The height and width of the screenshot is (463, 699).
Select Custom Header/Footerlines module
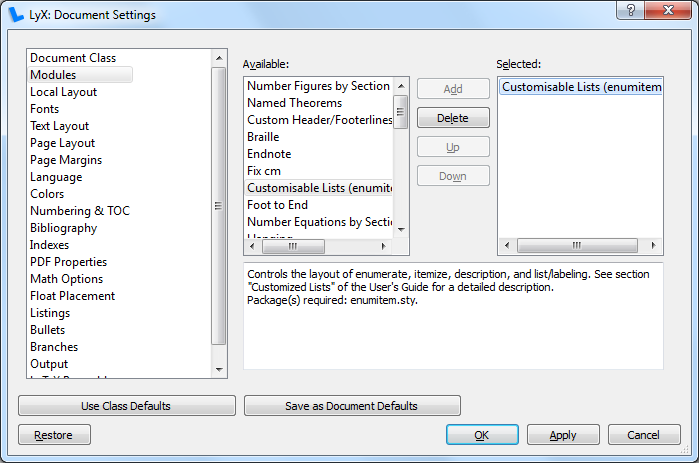319,120
